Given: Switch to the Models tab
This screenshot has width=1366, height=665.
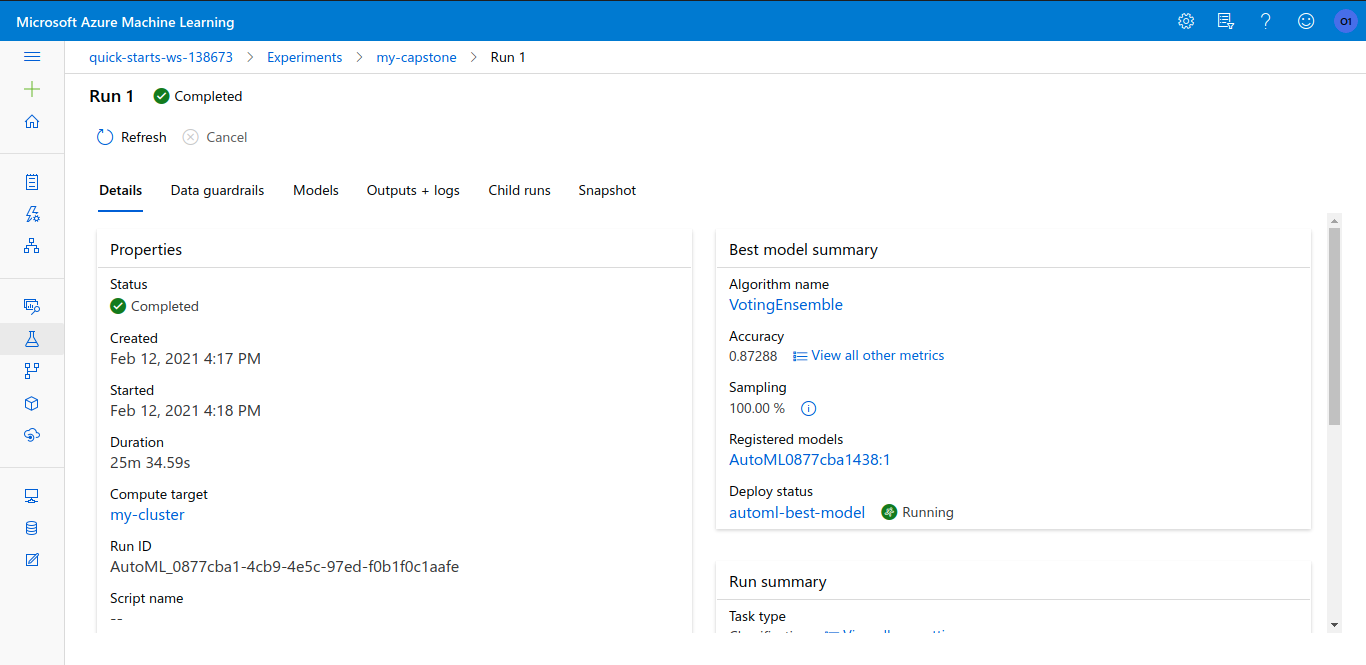Looking at the screenshot, I should (x=316, y=190).
